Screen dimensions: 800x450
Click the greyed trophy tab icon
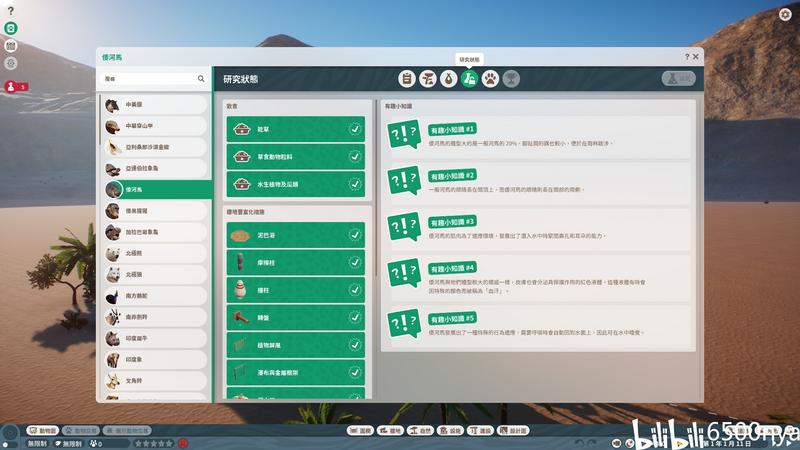pyautogui.click(x=511, y=79)
